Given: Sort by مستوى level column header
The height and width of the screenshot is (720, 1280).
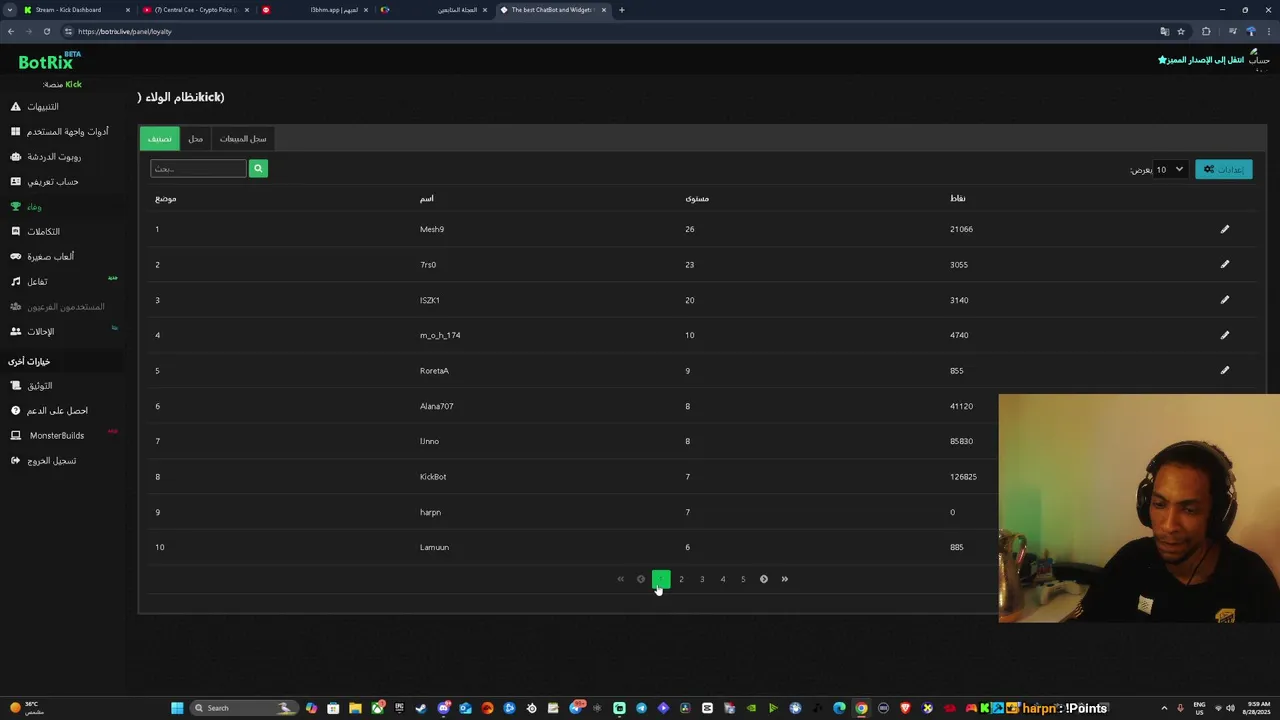Looking at the screenshot, I should click(x=697, y=198).
